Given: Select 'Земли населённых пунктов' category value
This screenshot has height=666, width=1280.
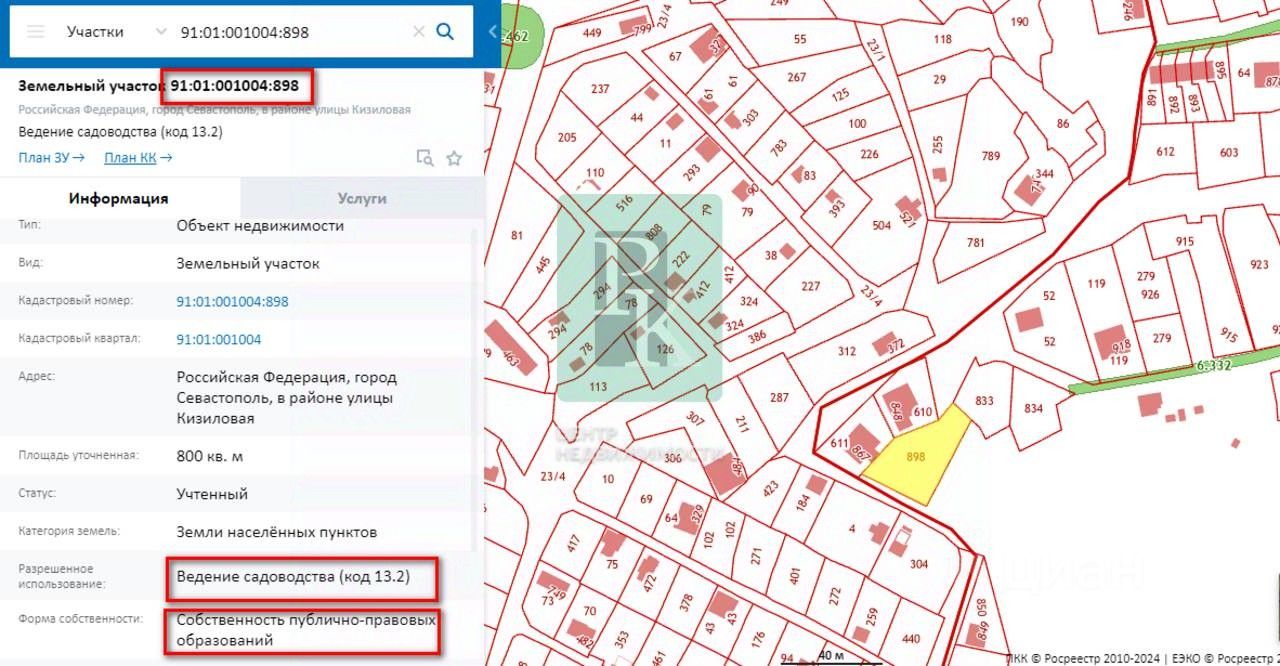Looking at the screenshot, I should pyautogui.click(x=277, y=532).
